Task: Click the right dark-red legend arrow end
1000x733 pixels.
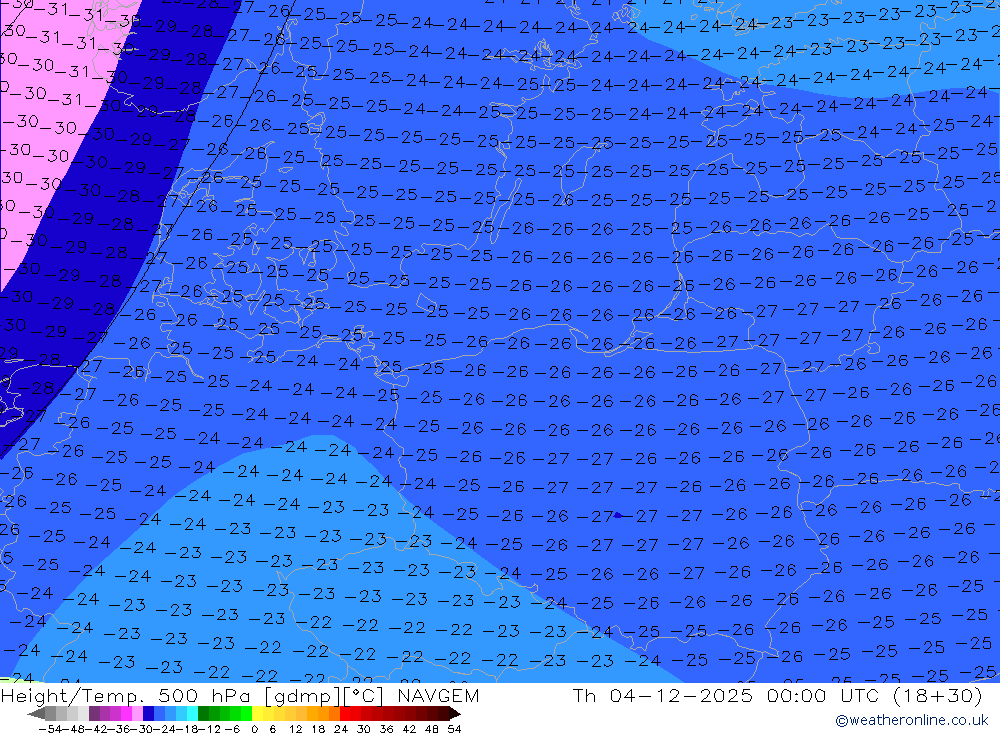Action: (455, 713)
